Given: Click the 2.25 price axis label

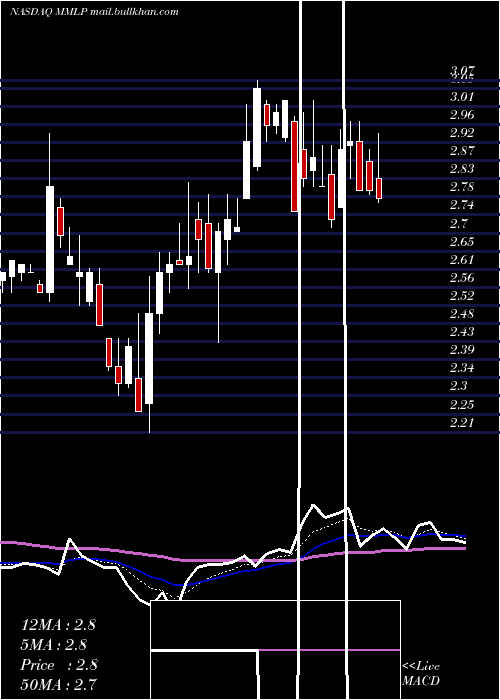Looking at the screenshot, I should pyautogui.click(x=462, y=404).
